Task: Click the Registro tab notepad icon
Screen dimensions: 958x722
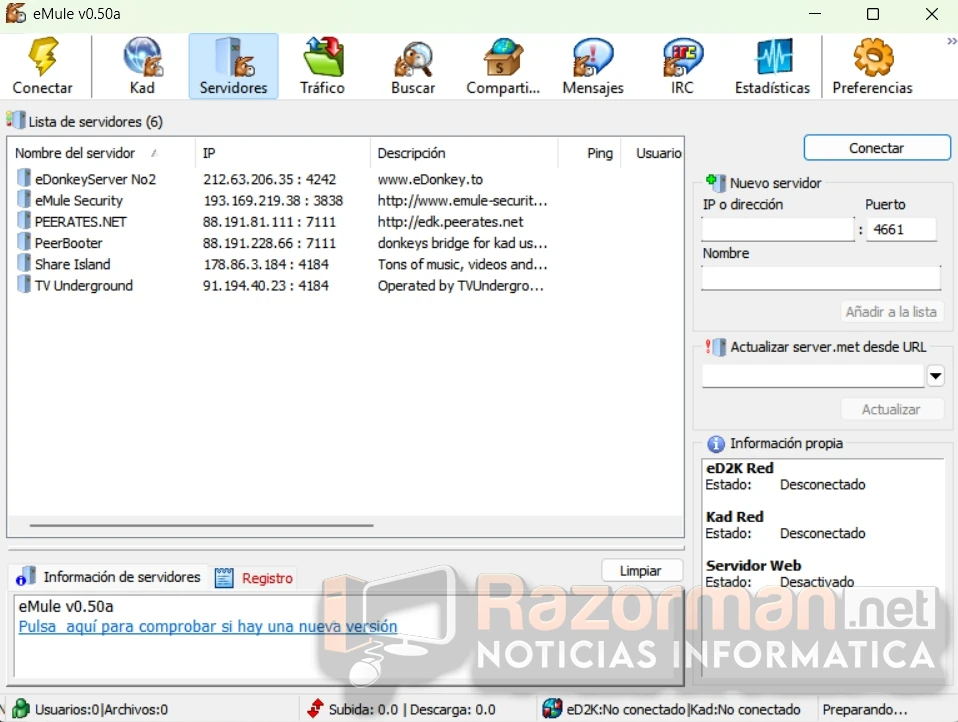Action: 224,577
